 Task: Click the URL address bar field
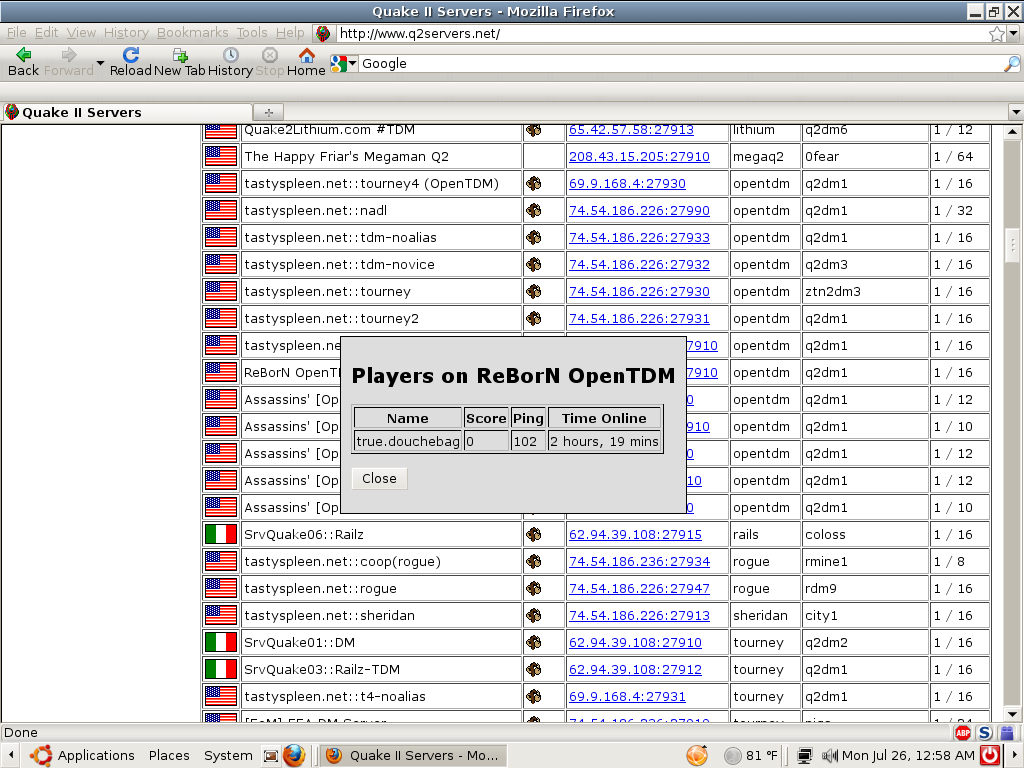pyautogui.click(x=660, y=34)
